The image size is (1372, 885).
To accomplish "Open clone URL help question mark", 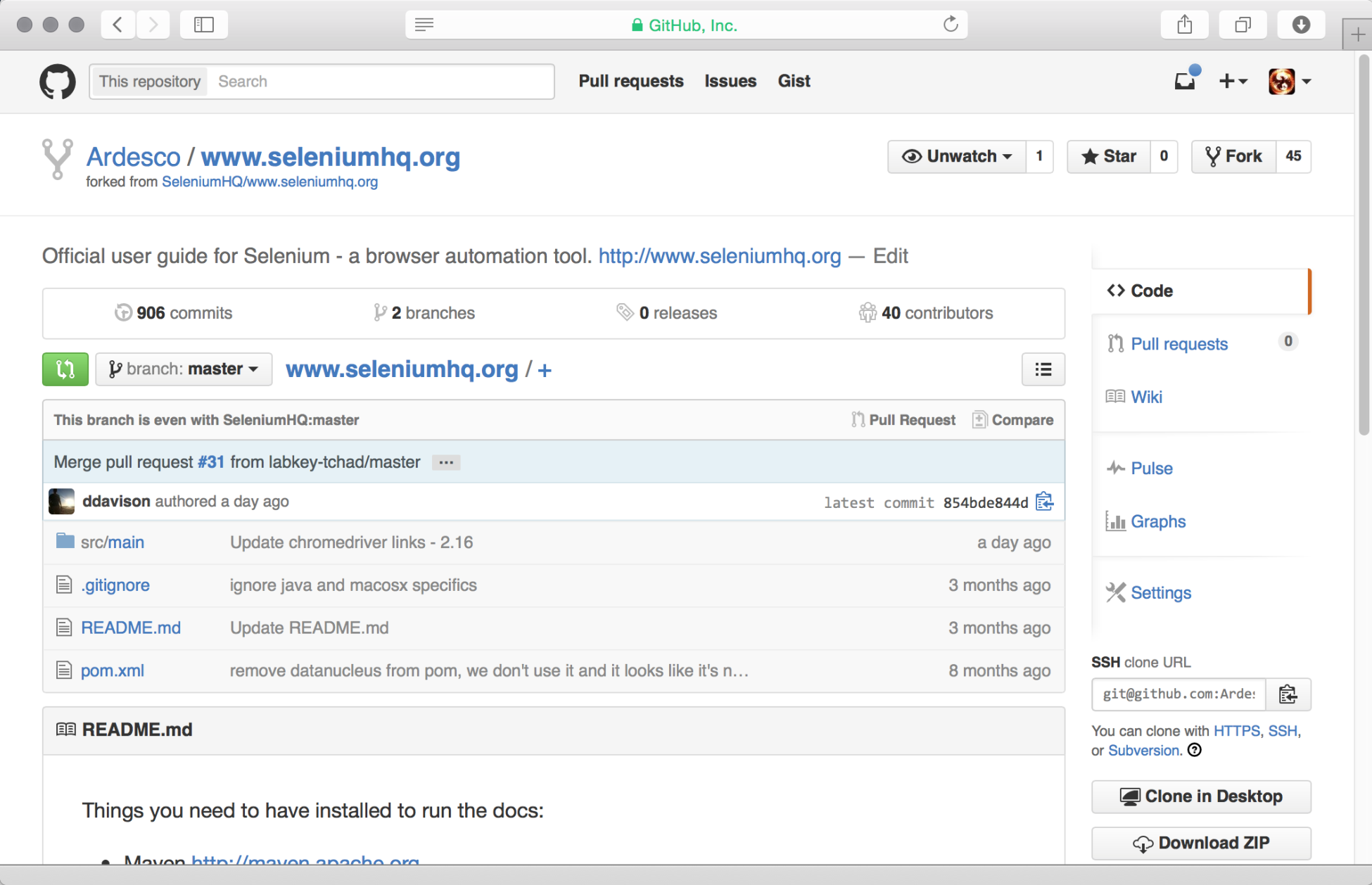I will pyautogui.click(x=1194, y=750).
